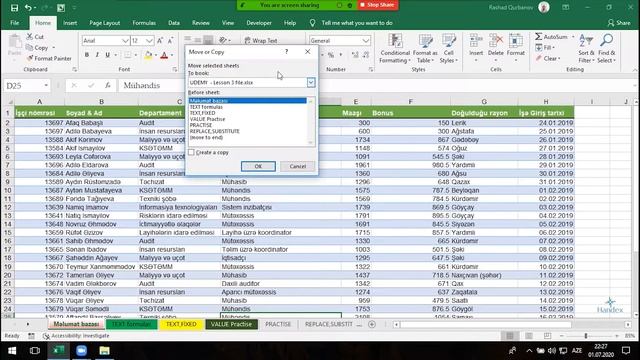Click the Share button at top right
The image size is (640, 360).
[x=619, y=23]
